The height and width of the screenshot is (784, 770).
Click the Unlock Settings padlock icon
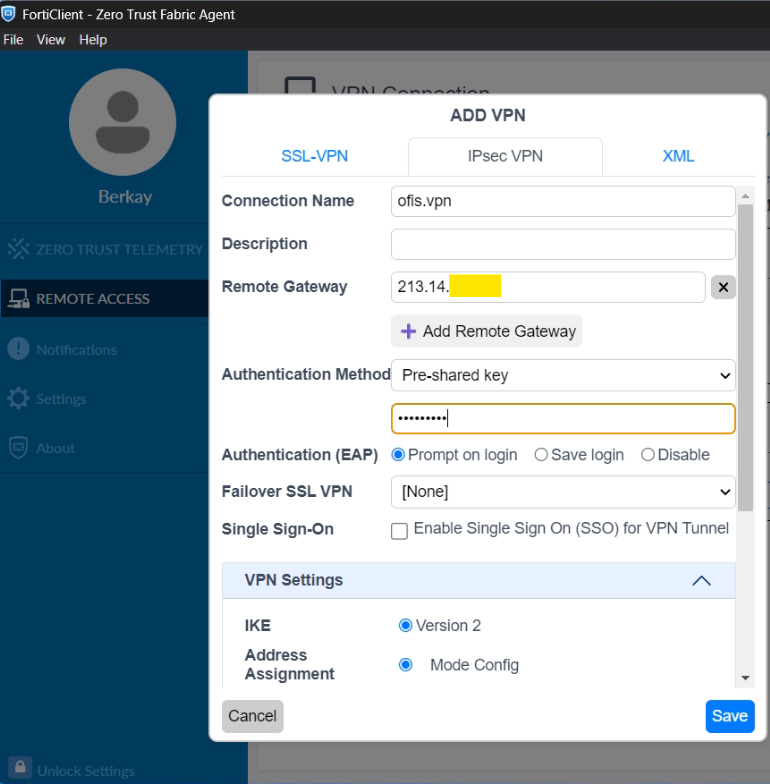click(x=20, y=771)
